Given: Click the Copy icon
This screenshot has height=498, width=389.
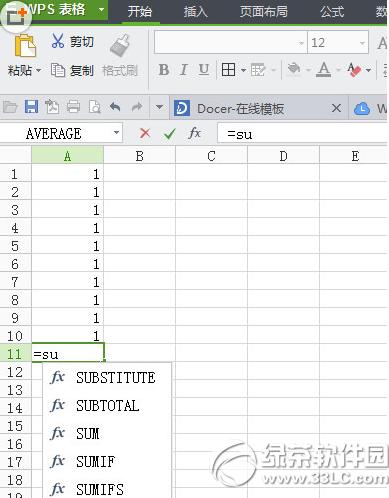Looking at the screenshot, I should pyautogui.click(x=58, y=70).
